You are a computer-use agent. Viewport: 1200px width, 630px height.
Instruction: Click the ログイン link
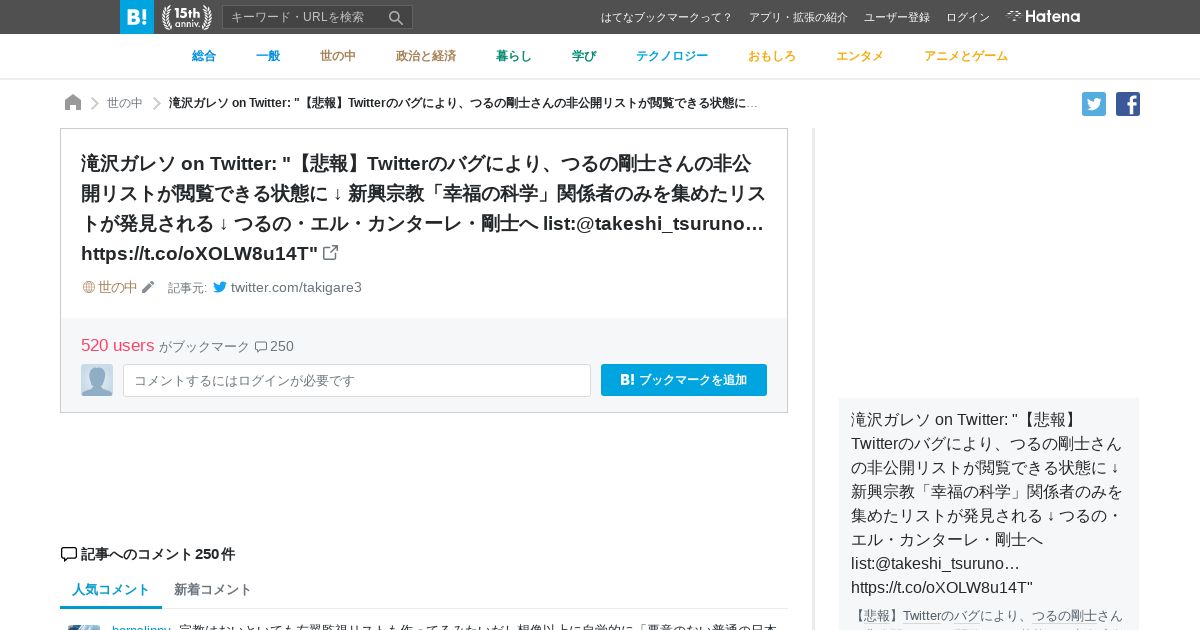(968, 17)
